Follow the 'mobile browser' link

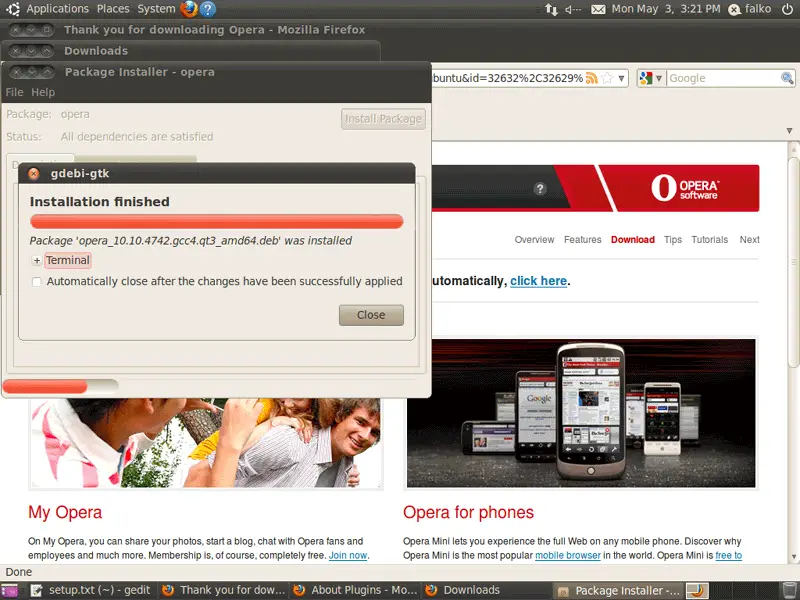point(568,556)
